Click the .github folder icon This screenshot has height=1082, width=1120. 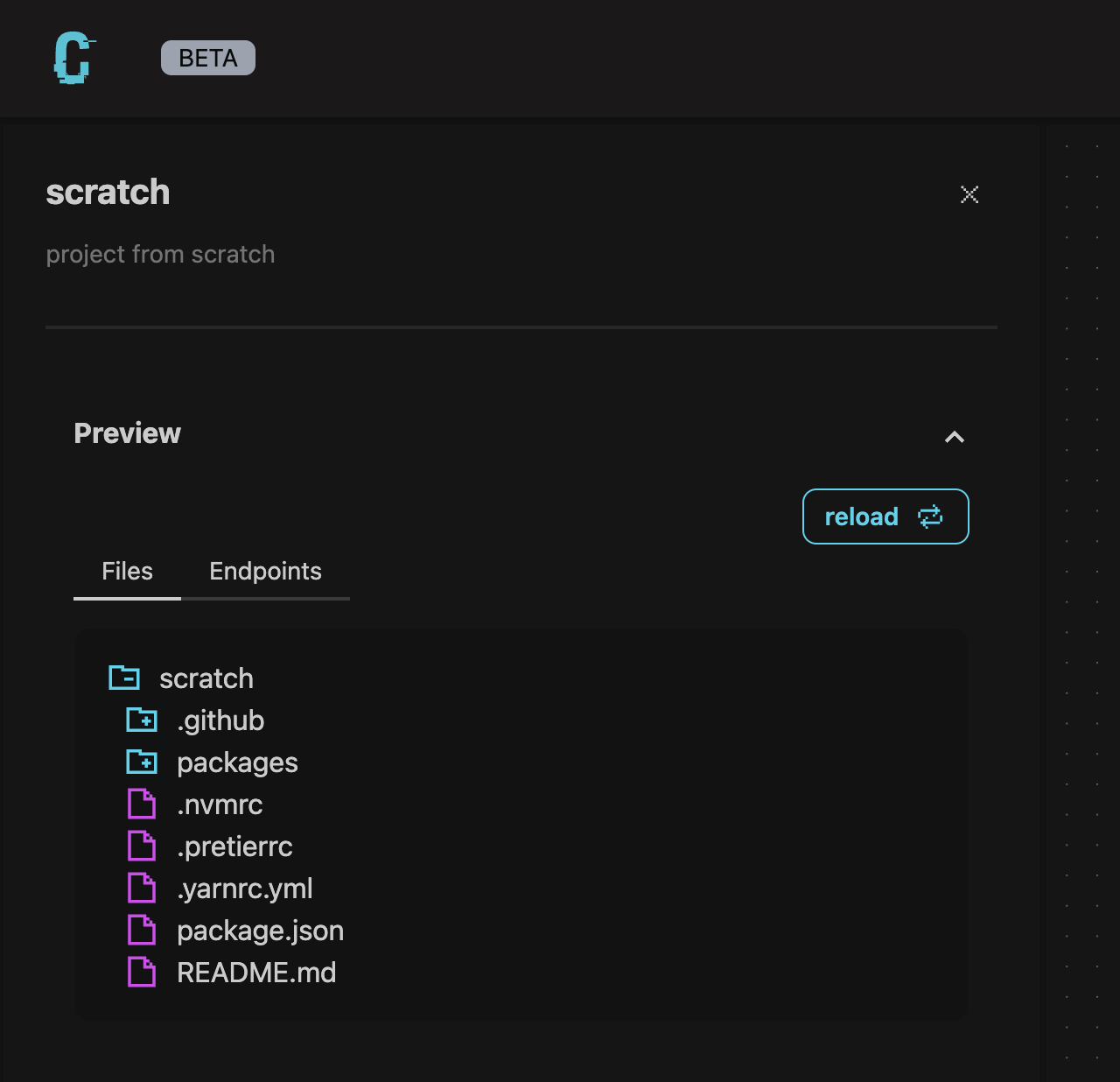pyautogui.click(x=141, y=720)
